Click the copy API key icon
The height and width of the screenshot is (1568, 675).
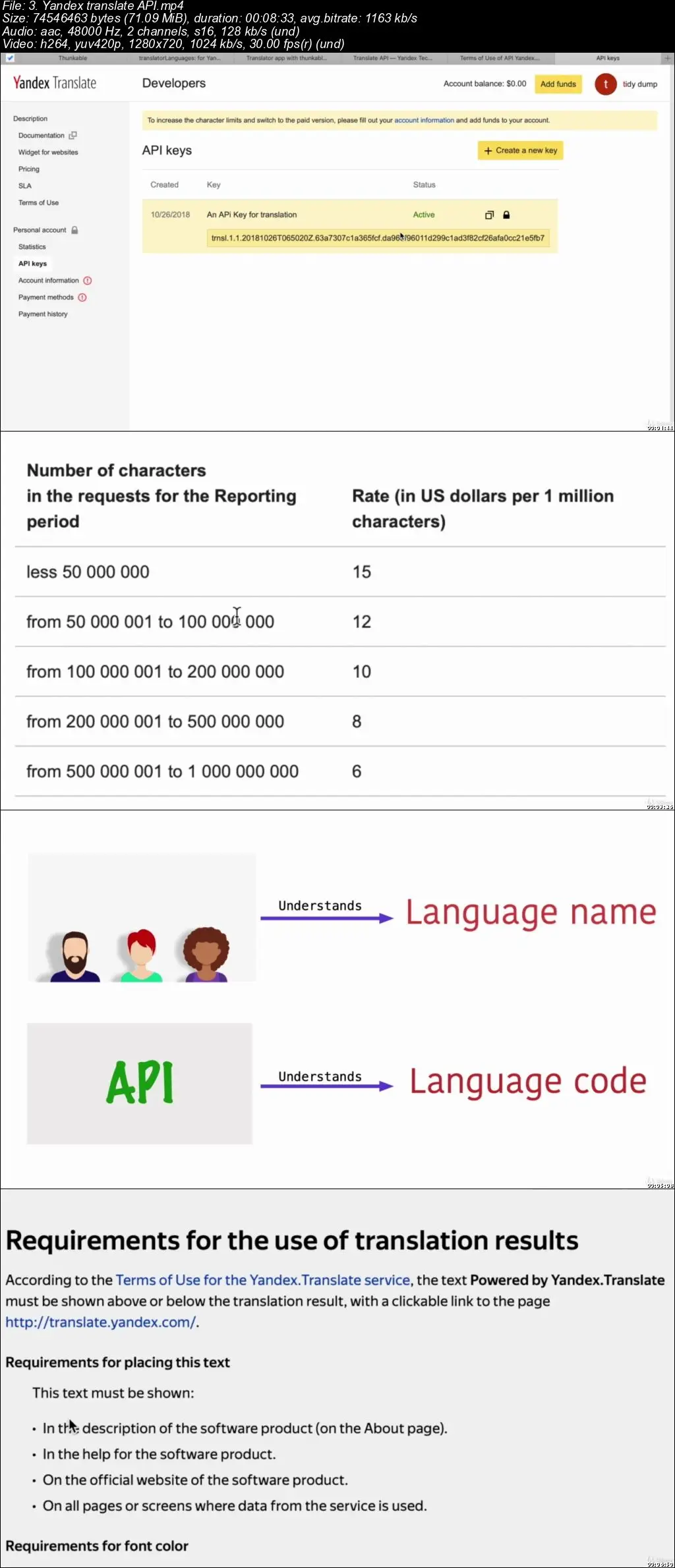pos(489,215)
